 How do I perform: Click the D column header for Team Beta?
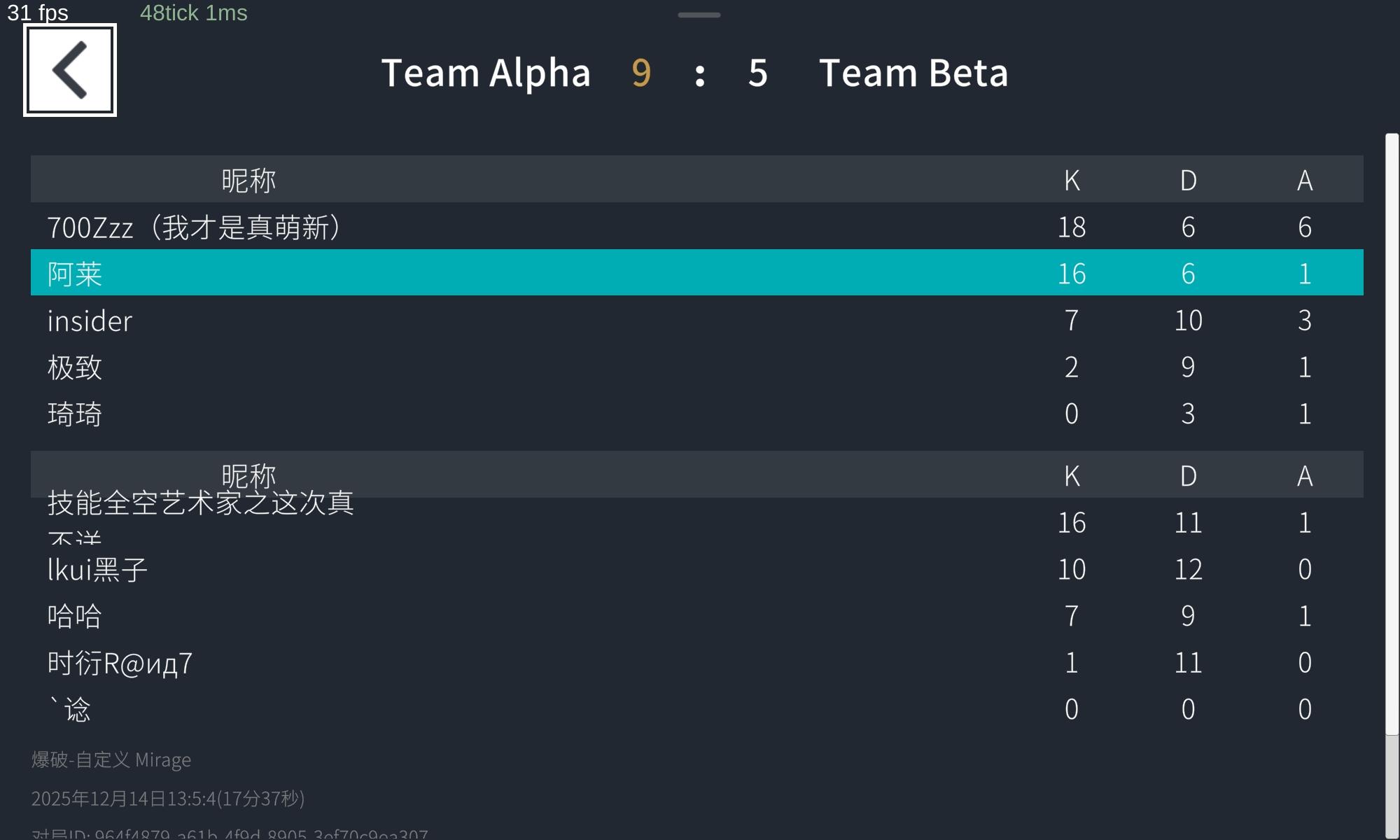1188,476
